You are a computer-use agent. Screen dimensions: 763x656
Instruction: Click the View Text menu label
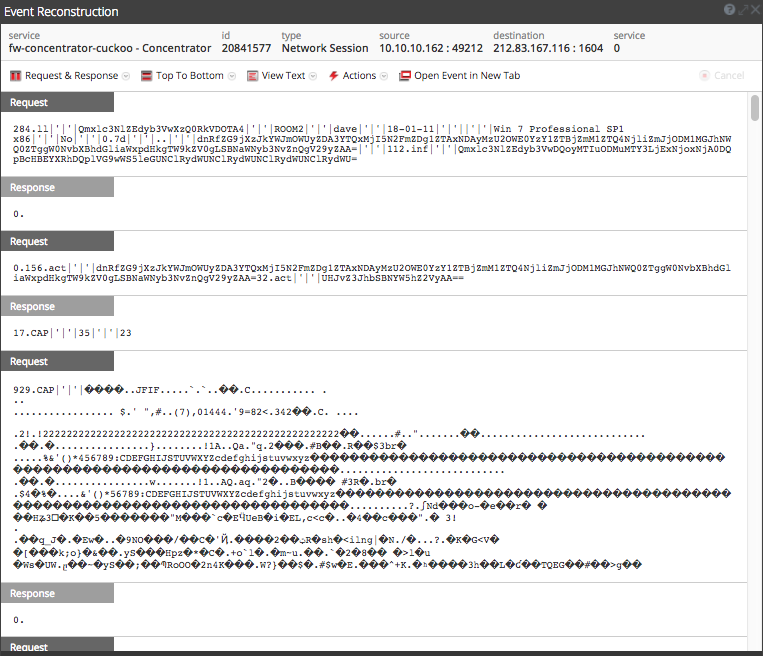(x=283, y=75)
